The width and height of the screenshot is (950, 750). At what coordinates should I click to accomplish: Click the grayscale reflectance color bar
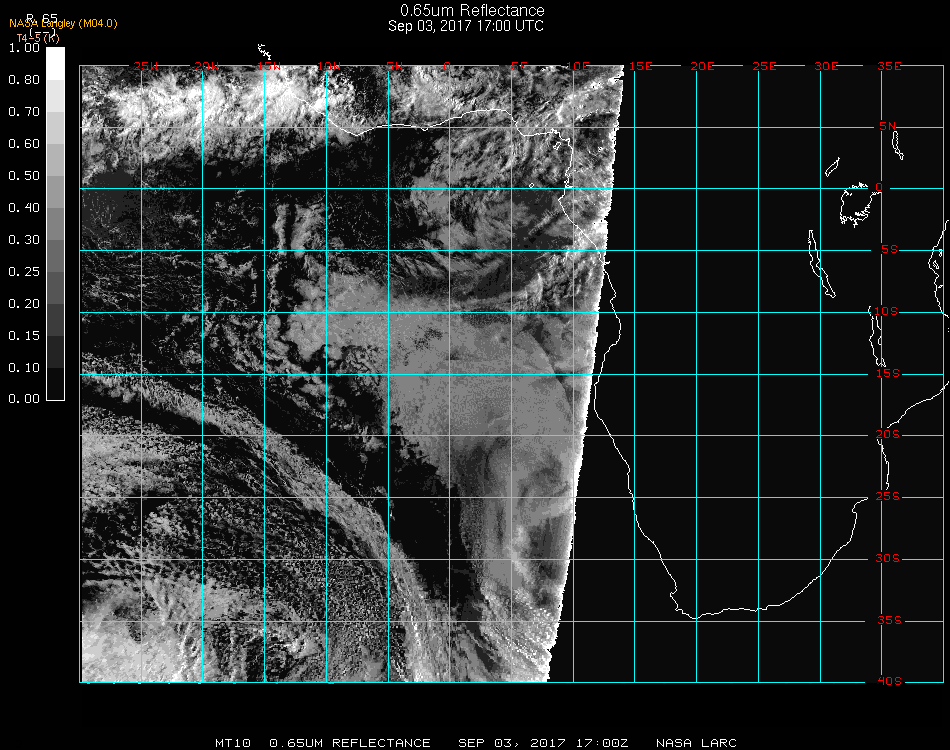[x=55, y=224]
